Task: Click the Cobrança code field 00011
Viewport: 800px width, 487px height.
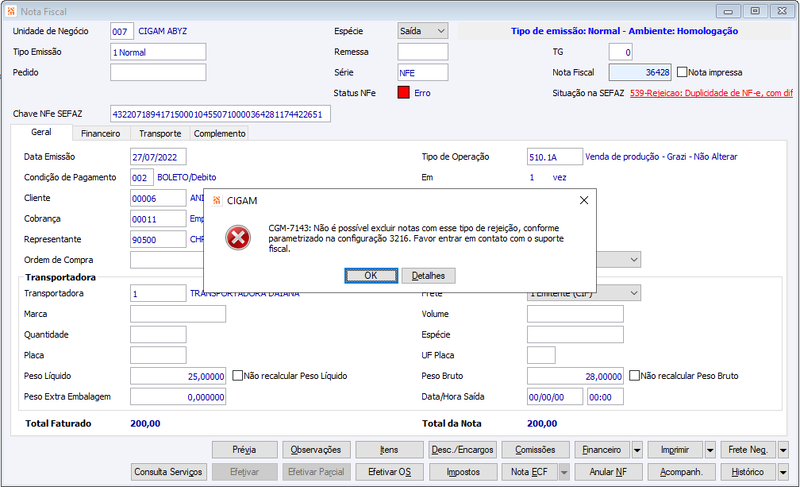Action: pos(158,219)
